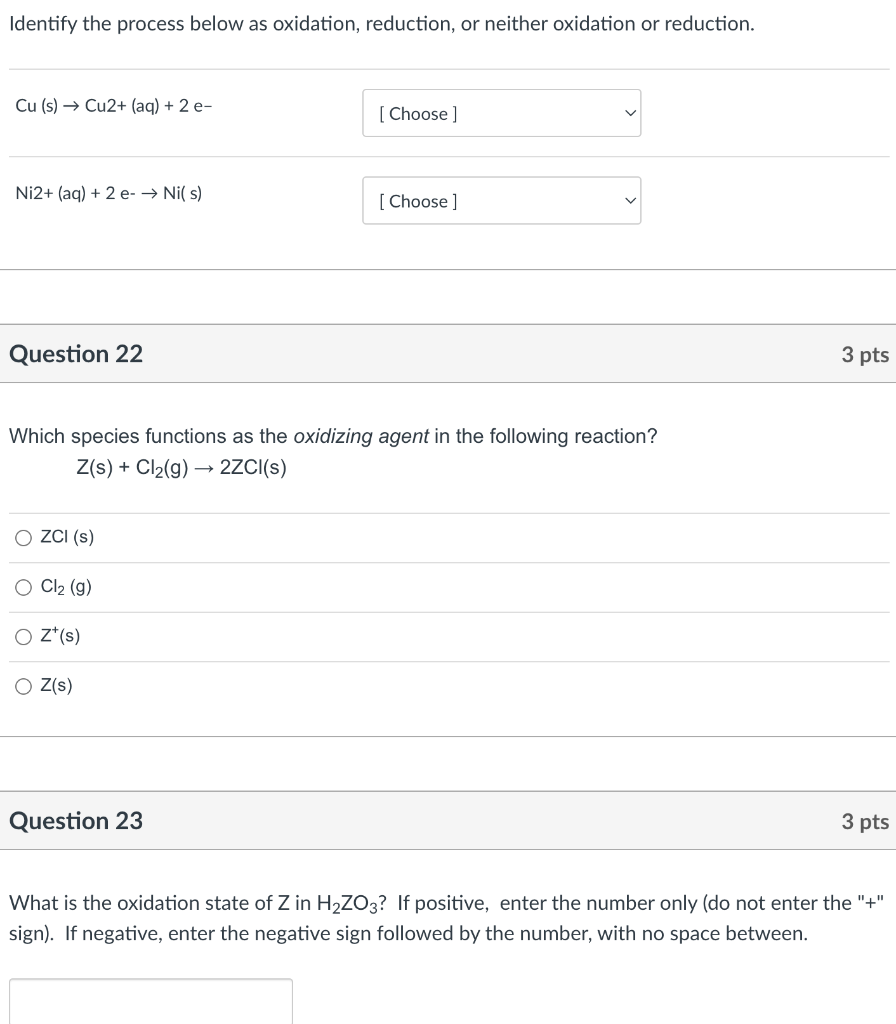Image resolution: width=896 pixels, height=1024 pixels.
Task: Click the Z(s) + Cl2(g) reaction equation
Action: [182, 467]
